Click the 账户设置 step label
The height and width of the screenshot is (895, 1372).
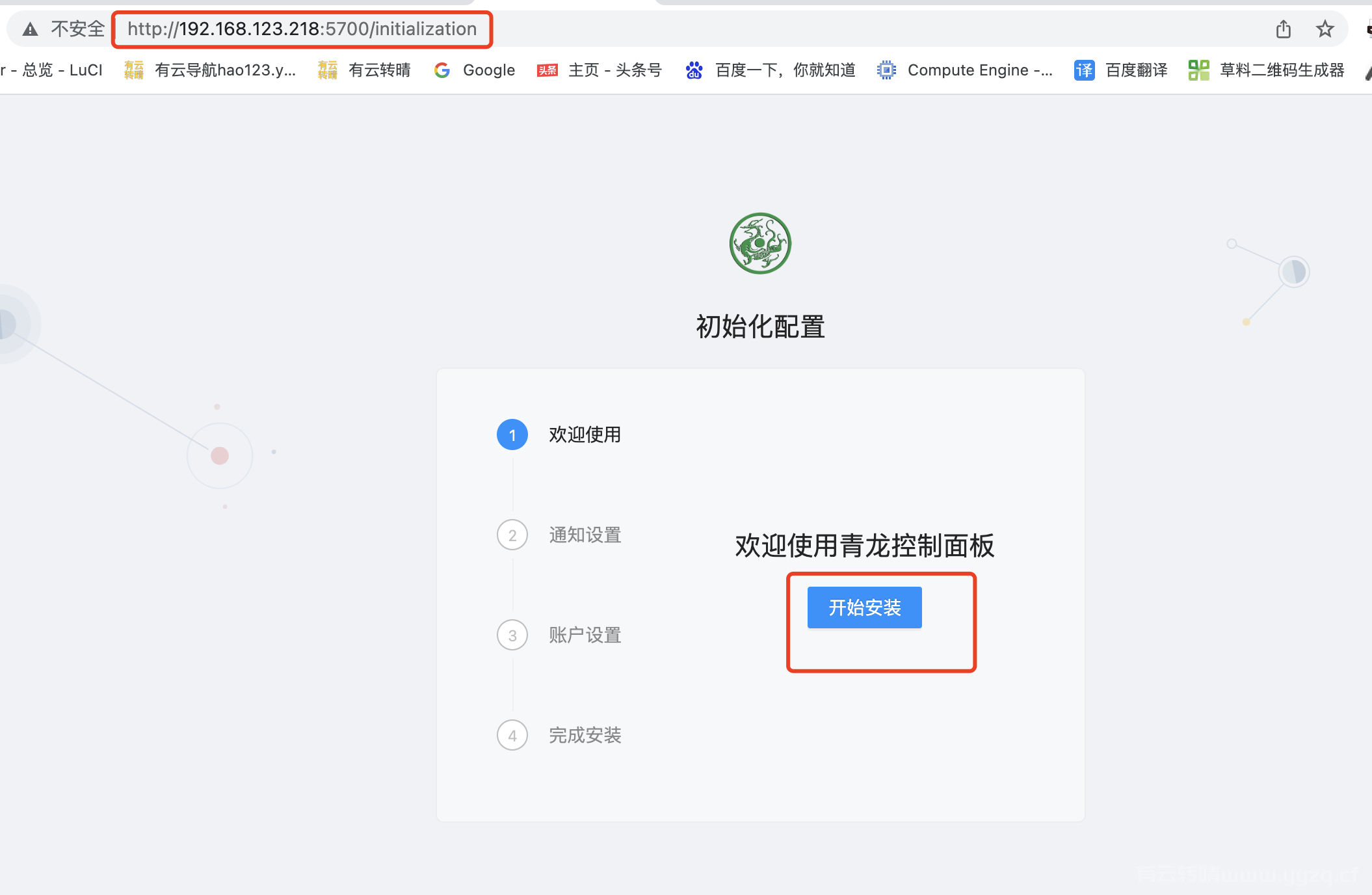click(585, 635)
